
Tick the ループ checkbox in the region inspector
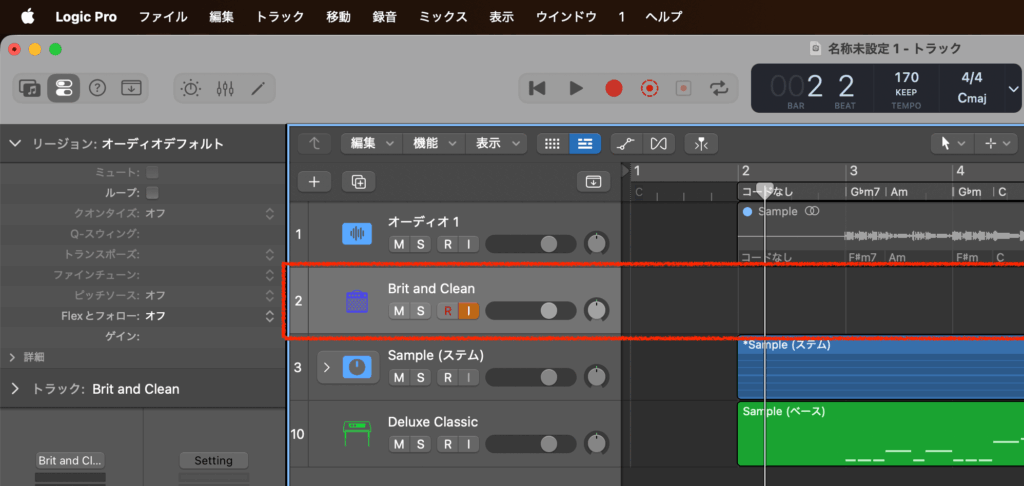click(x=152, y=193)
